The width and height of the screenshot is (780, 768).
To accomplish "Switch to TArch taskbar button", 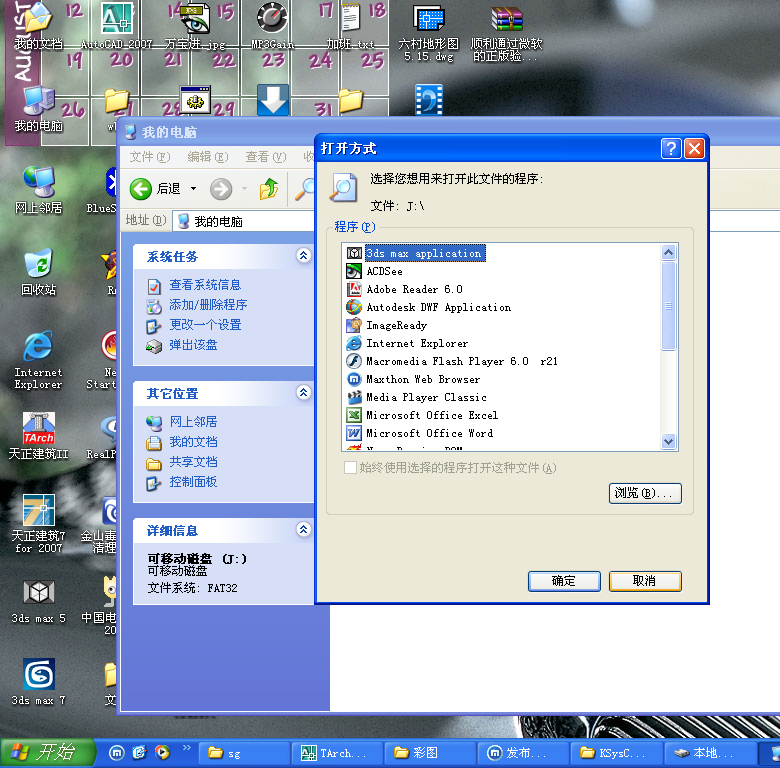I will (x=337, y=753).
